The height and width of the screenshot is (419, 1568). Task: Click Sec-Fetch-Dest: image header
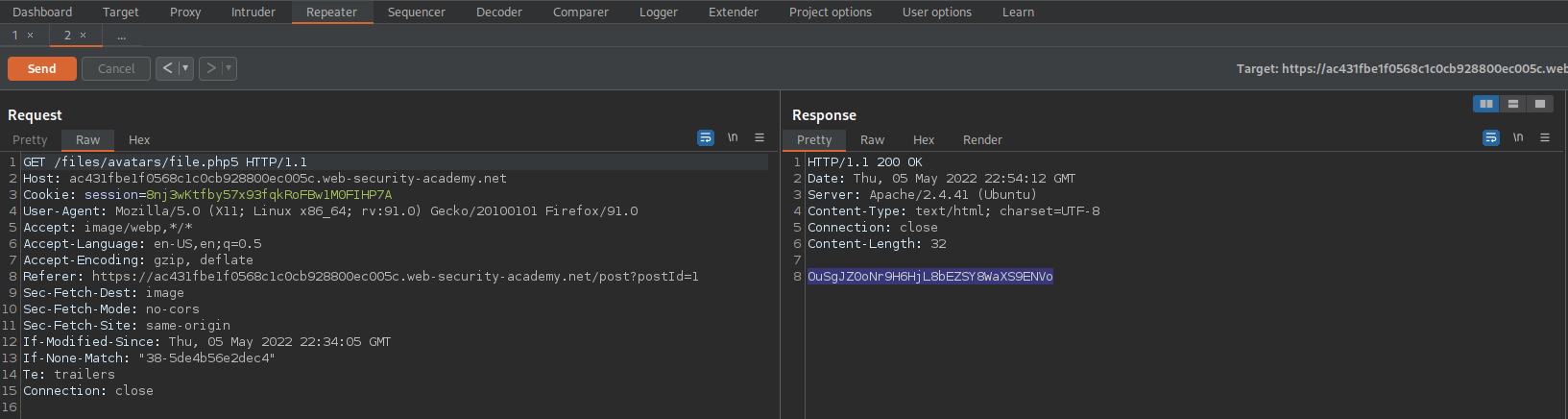pos(104,292)
